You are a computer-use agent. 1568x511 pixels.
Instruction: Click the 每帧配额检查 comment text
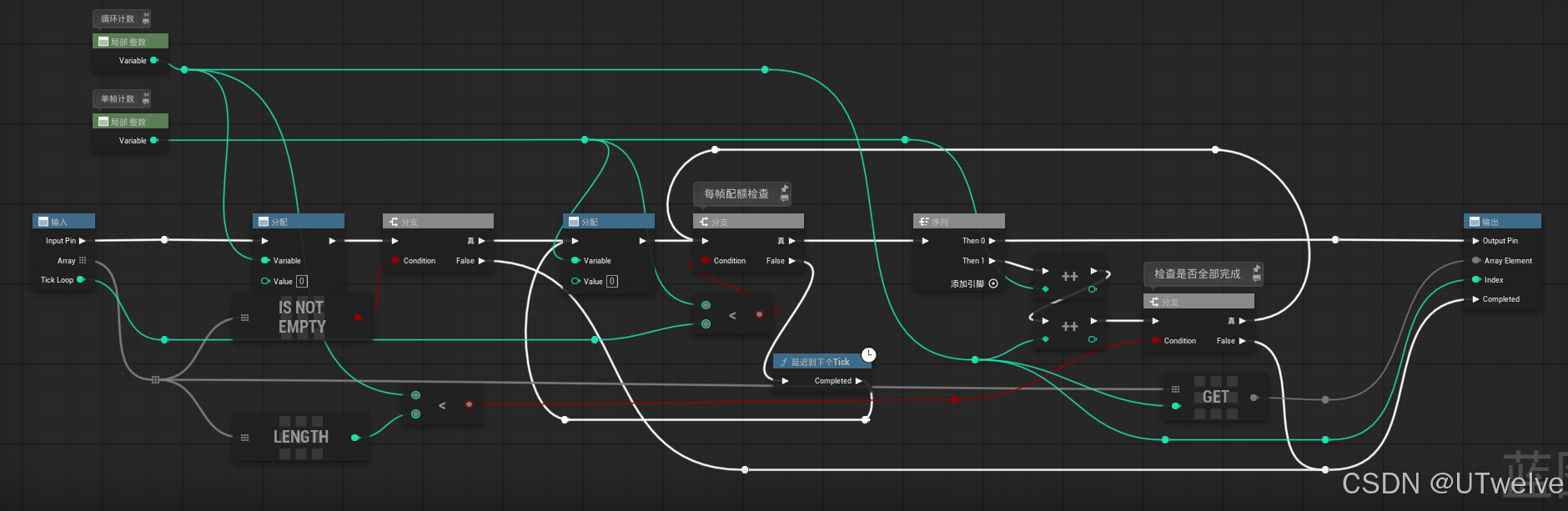[x=736, y=193]
